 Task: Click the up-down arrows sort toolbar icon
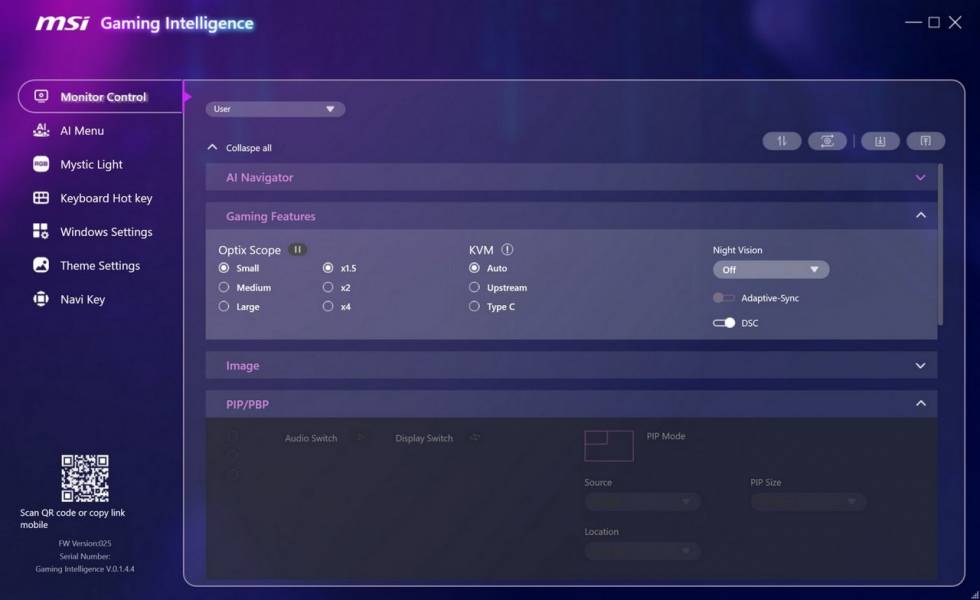tap(781, 141)
